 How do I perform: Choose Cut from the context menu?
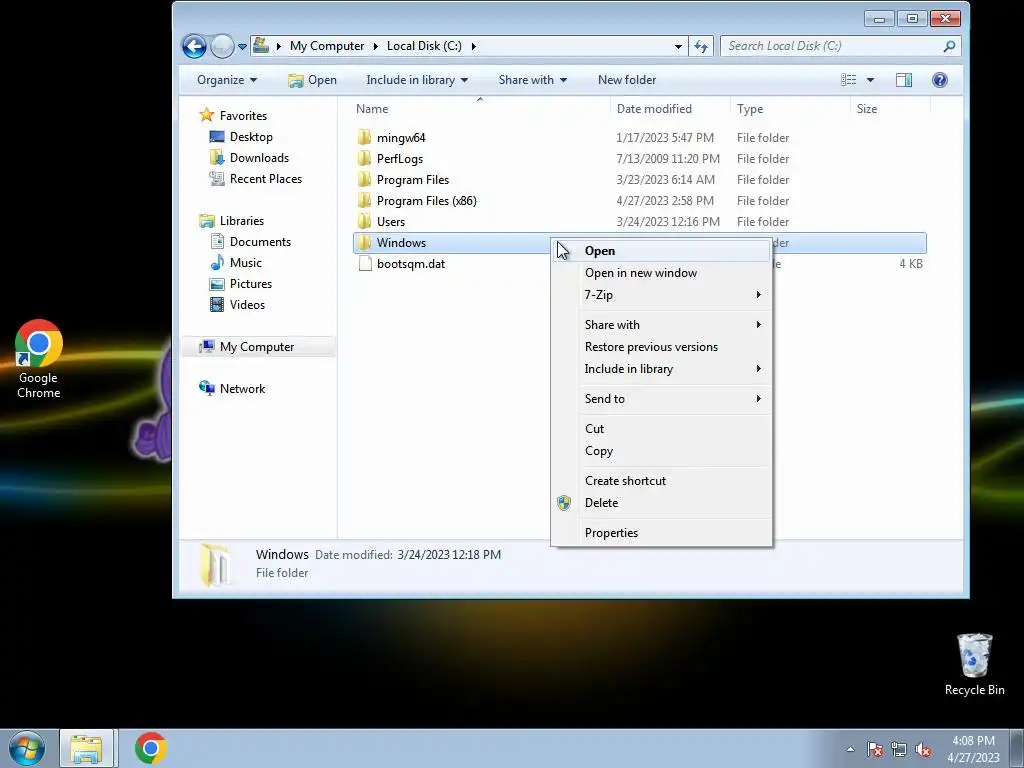[x=662, y=429]
